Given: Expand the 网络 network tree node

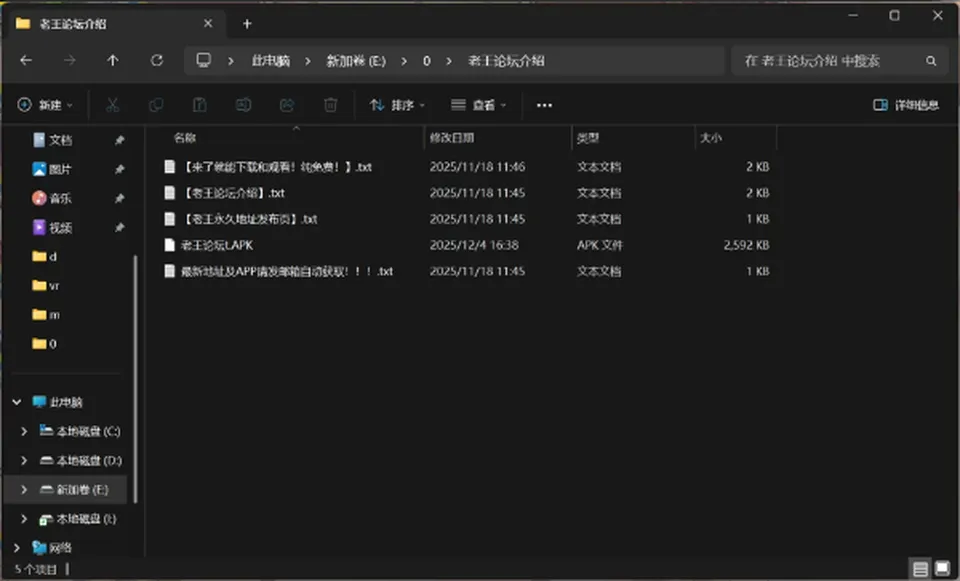Looking at the screenshot, I should tap(17, 548).
